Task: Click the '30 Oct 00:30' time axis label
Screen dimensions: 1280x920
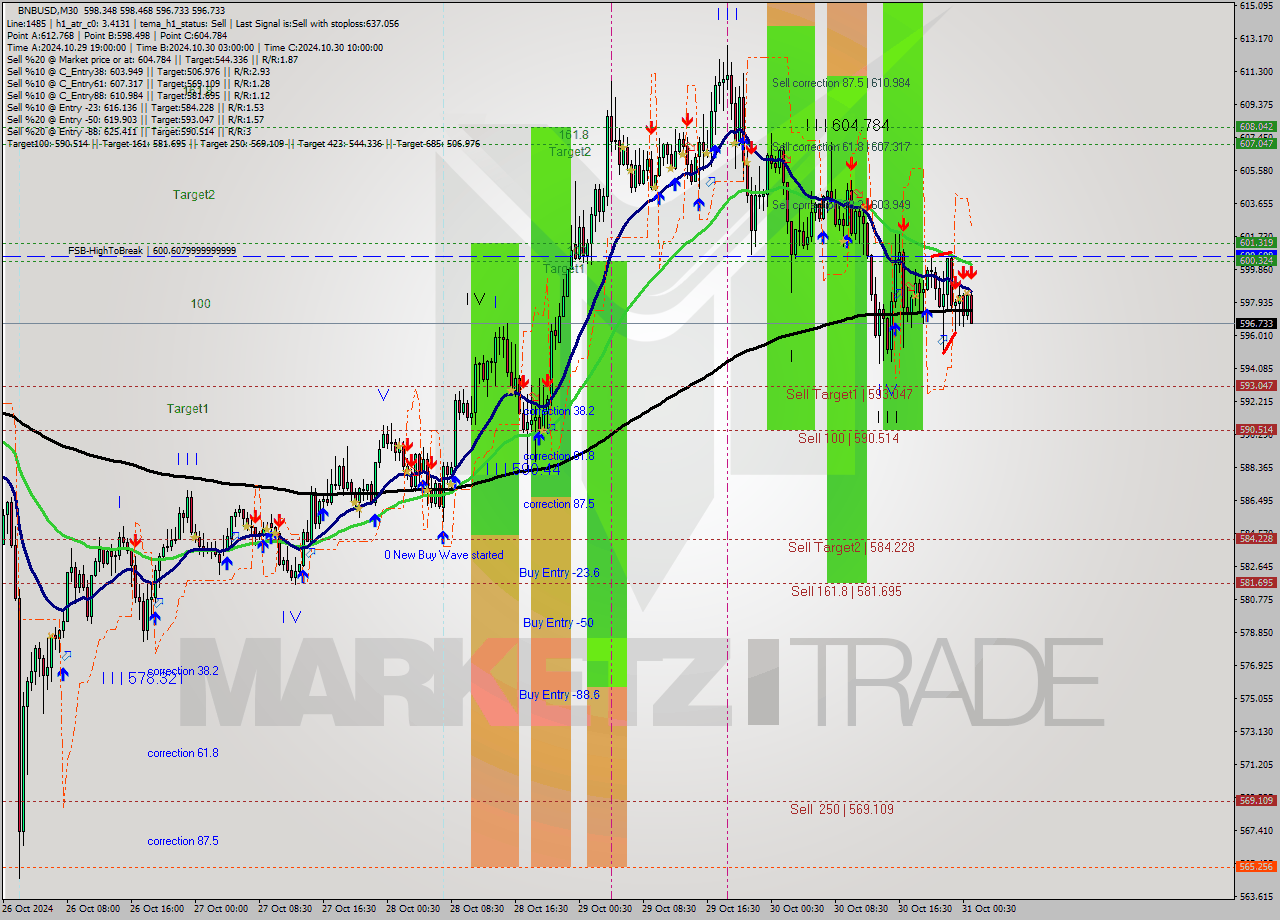Action: [x=797, y=909]
